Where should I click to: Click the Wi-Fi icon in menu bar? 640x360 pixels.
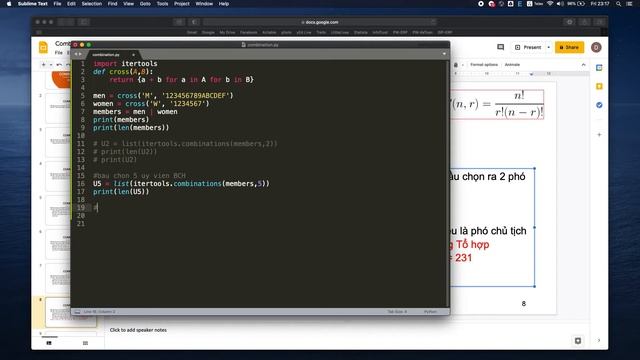point(550,4)
